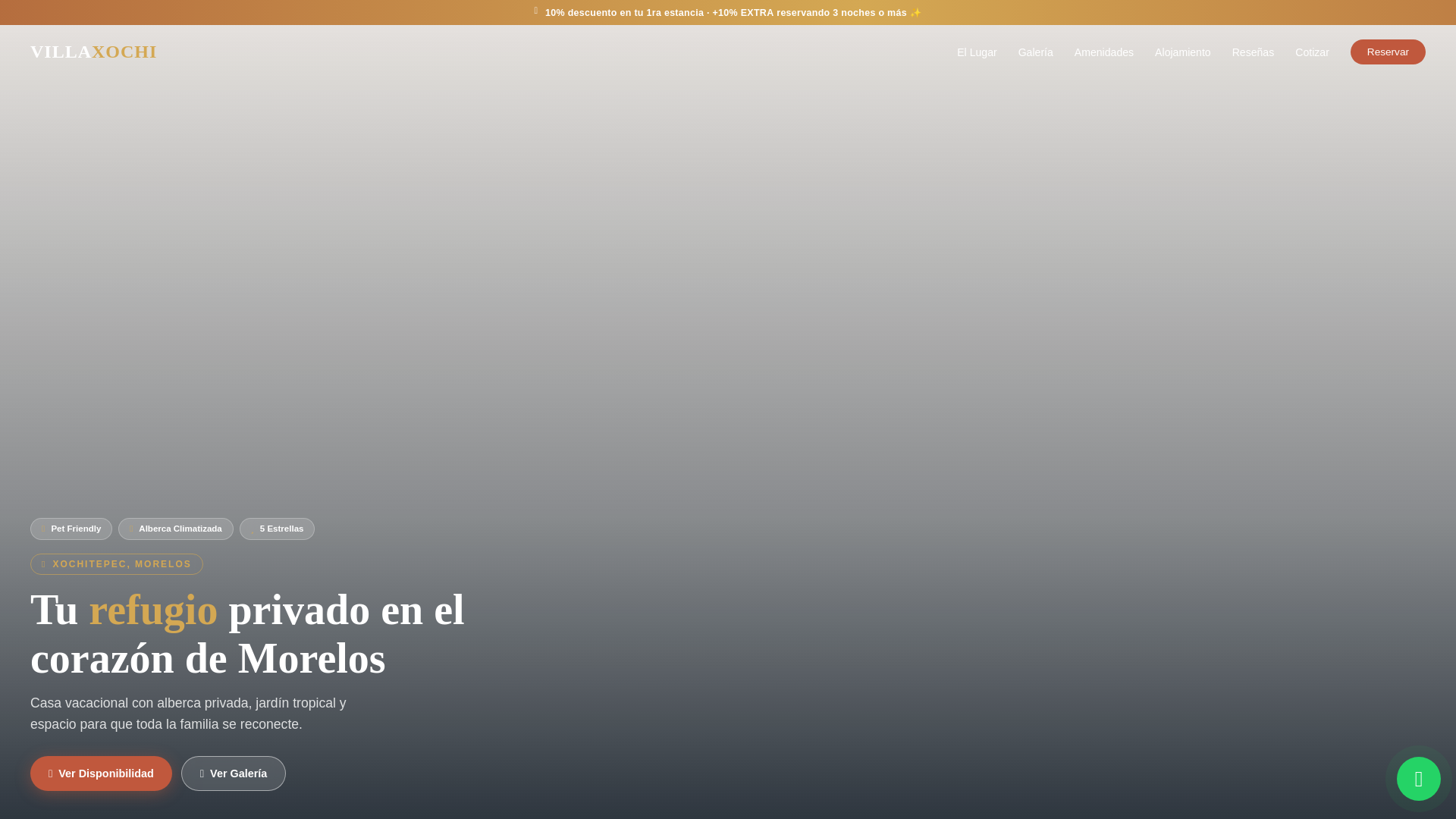
Task: Jump to Reseñas section
Action: pyautogui.click(x=1253, y=52)
